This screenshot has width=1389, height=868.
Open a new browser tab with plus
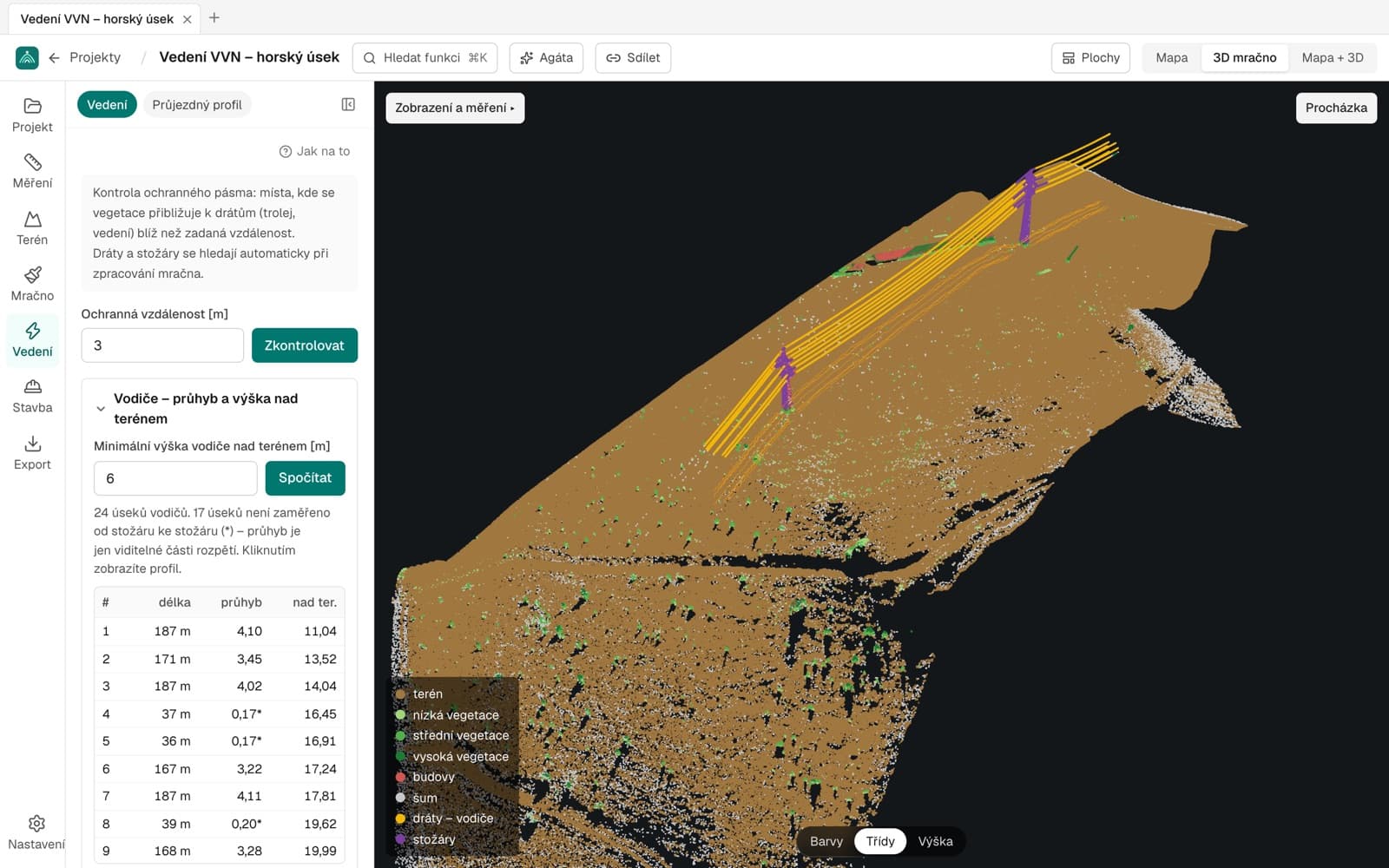pyautogui.click(x=214, y=17)
